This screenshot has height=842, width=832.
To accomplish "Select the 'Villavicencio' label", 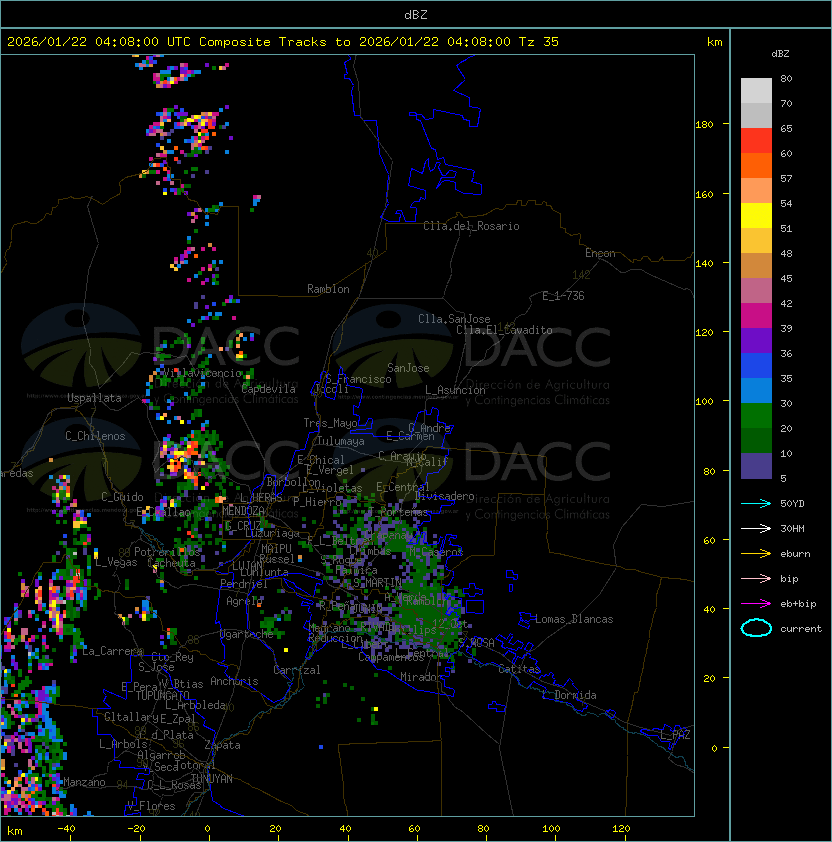I will pyautogui.click(x=202, y=373).
